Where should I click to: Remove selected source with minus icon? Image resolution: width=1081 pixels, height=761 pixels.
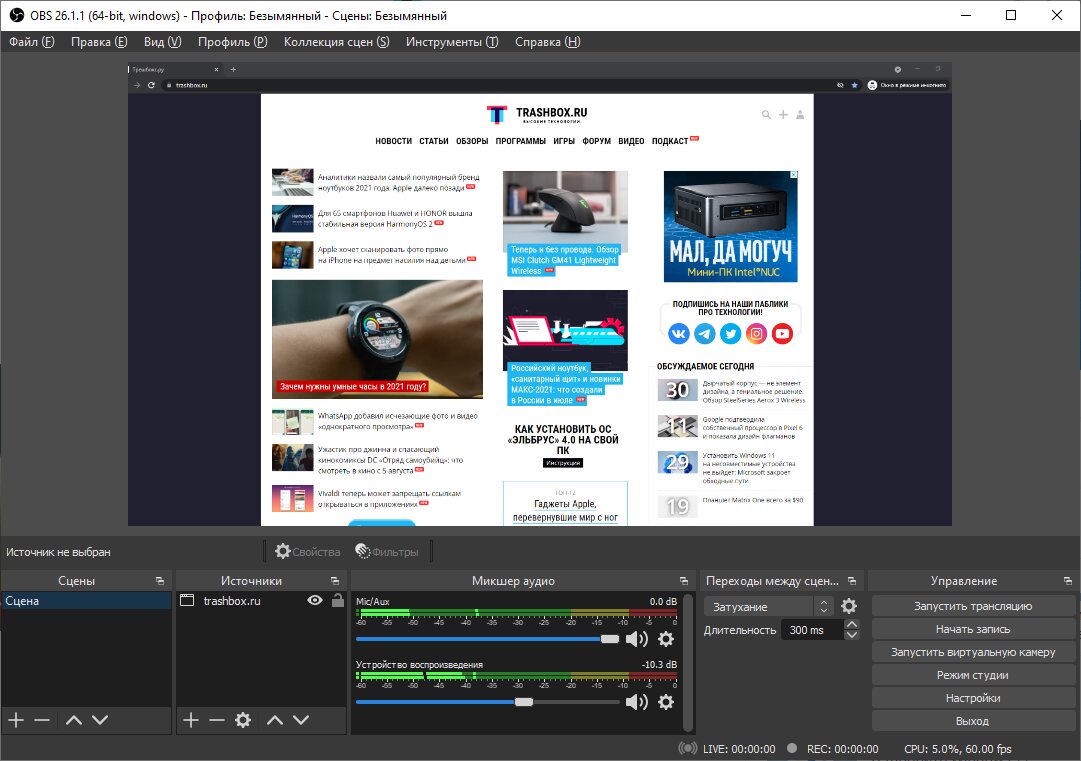coord(217,720)
